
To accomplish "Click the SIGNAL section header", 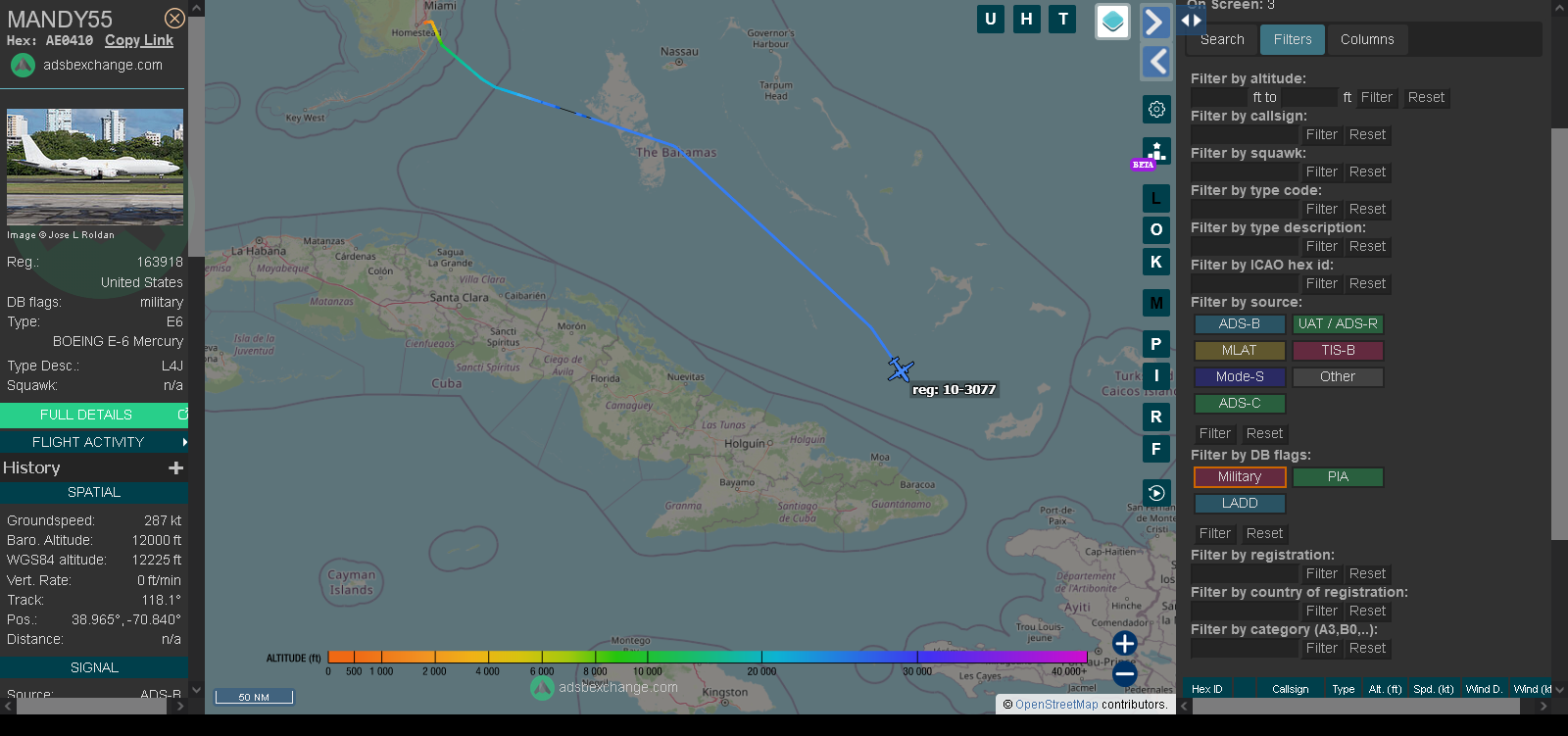I will pyautogui.click(x=94, y=668).
